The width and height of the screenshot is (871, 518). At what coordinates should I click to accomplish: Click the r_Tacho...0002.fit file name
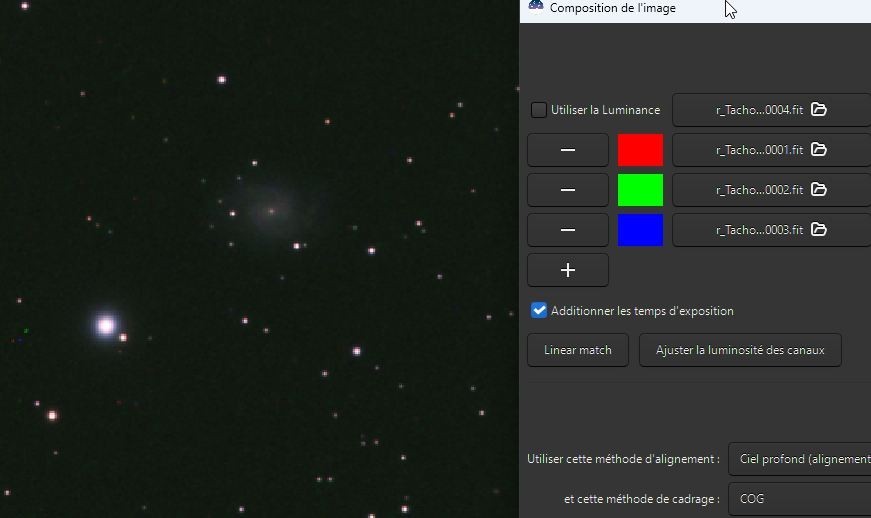[759, 190]
